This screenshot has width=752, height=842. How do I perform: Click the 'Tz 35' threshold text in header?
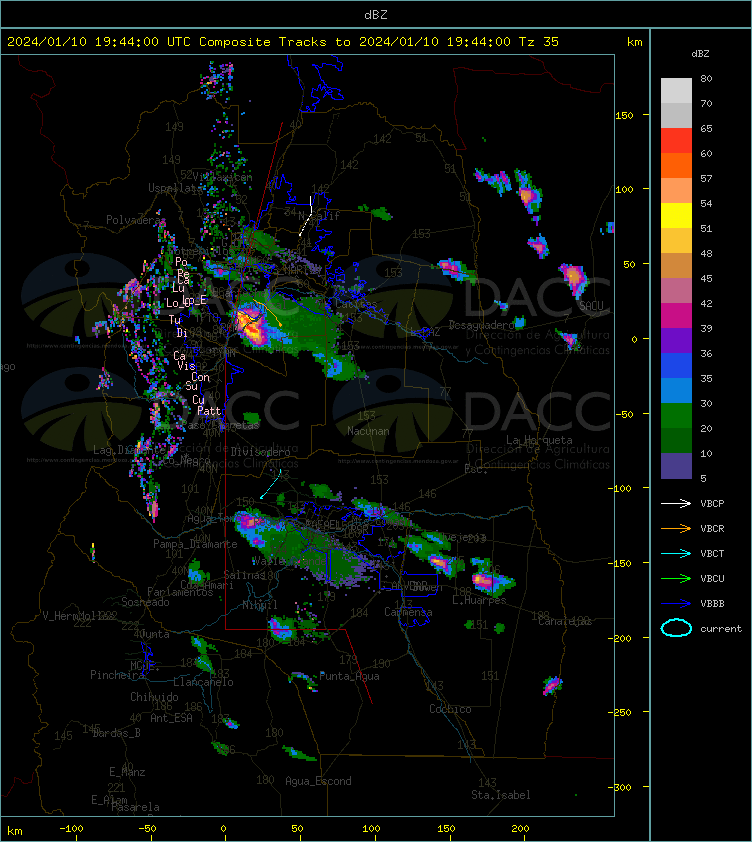pos(539,42)
